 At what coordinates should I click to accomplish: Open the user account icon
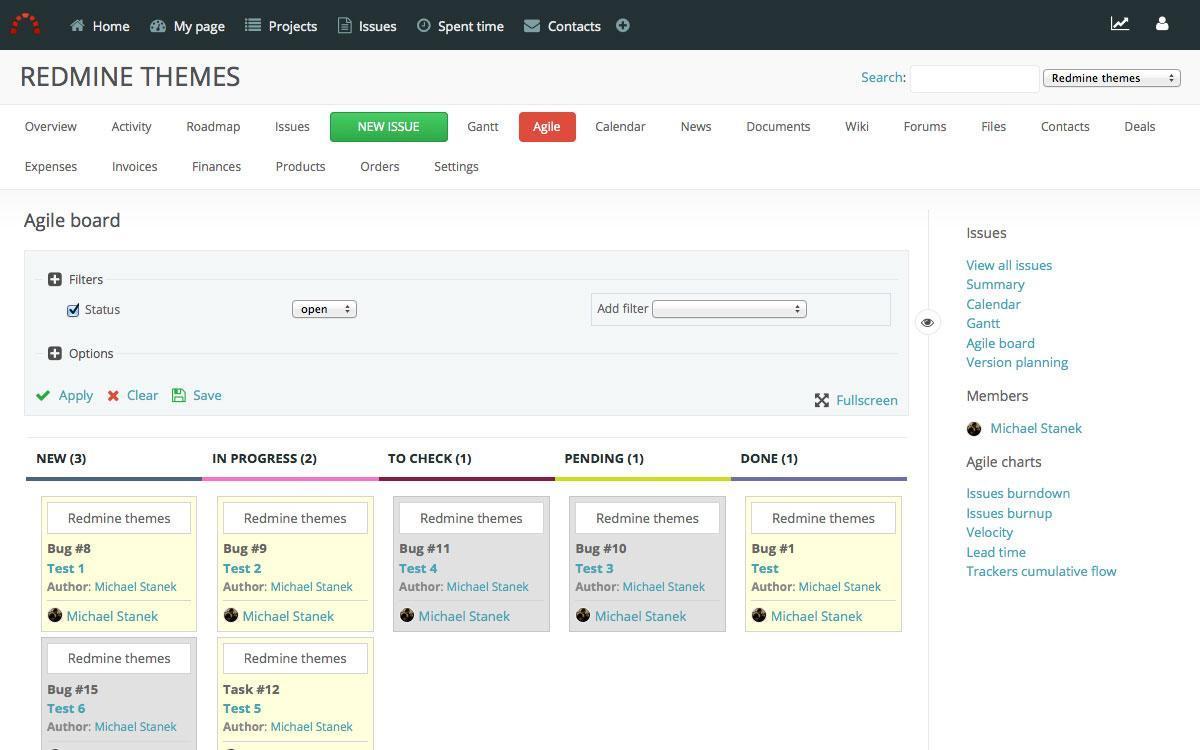[1162, 23]
